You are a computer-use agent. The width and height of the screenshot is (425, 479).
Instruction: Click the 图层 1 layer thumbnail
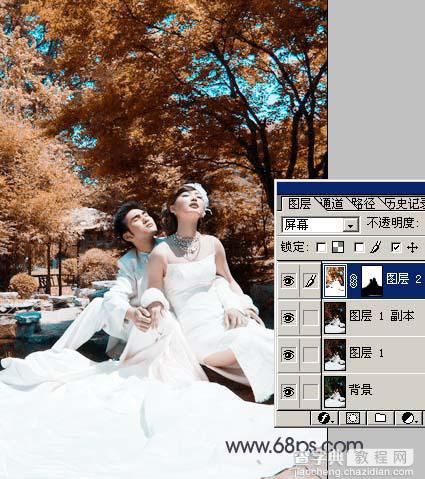pyautogui.click(x=335, y=355)
